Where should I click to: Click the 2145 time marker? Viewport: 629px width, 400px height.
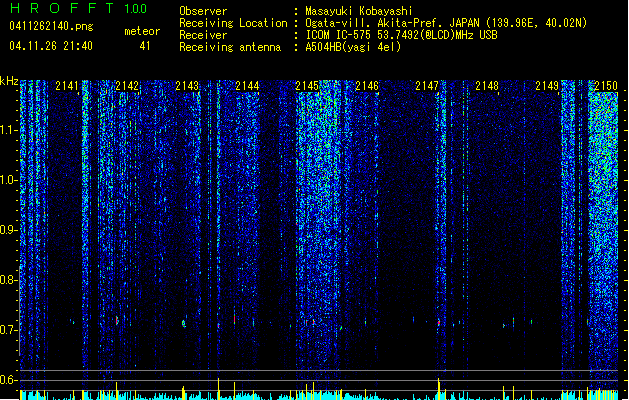coord(307,86)
